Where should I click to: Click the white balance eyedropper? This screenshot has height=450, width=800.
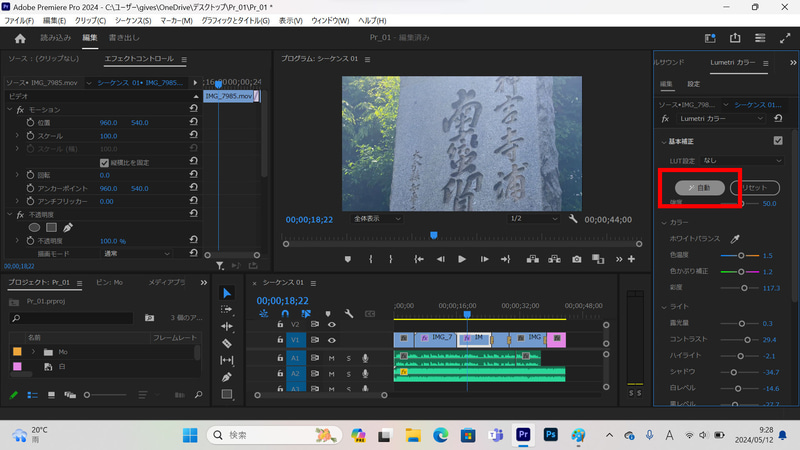pyautogui.click(x=735, y=239)
